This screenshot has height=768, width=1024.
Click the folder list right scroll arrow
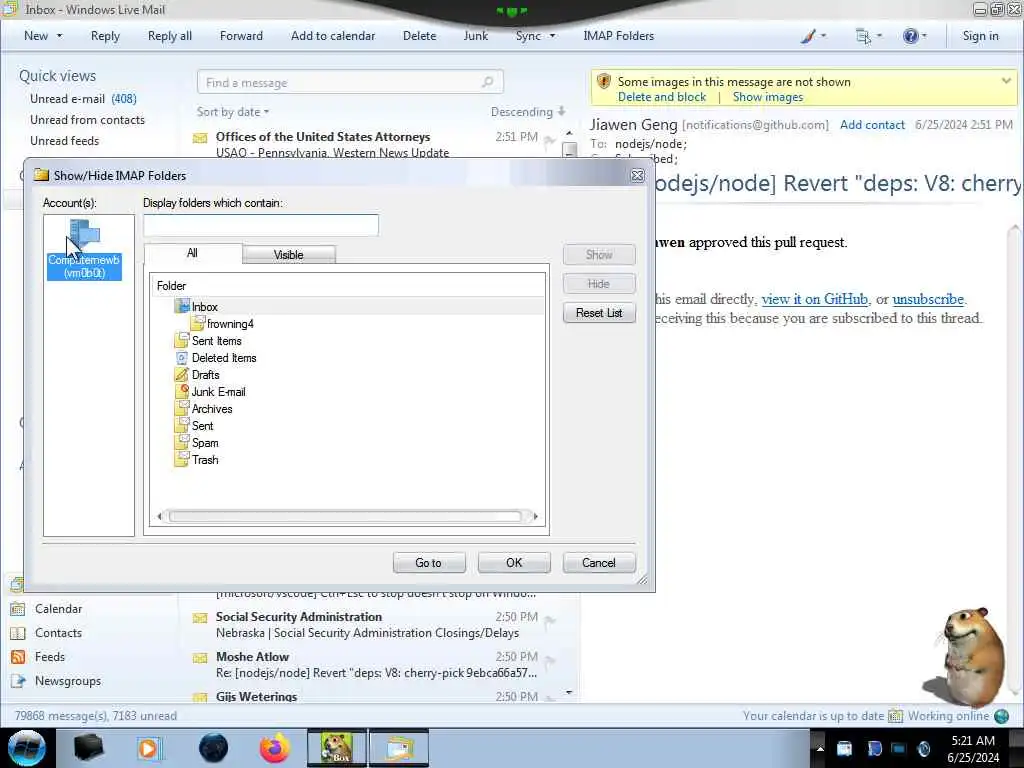click(536, 517)
